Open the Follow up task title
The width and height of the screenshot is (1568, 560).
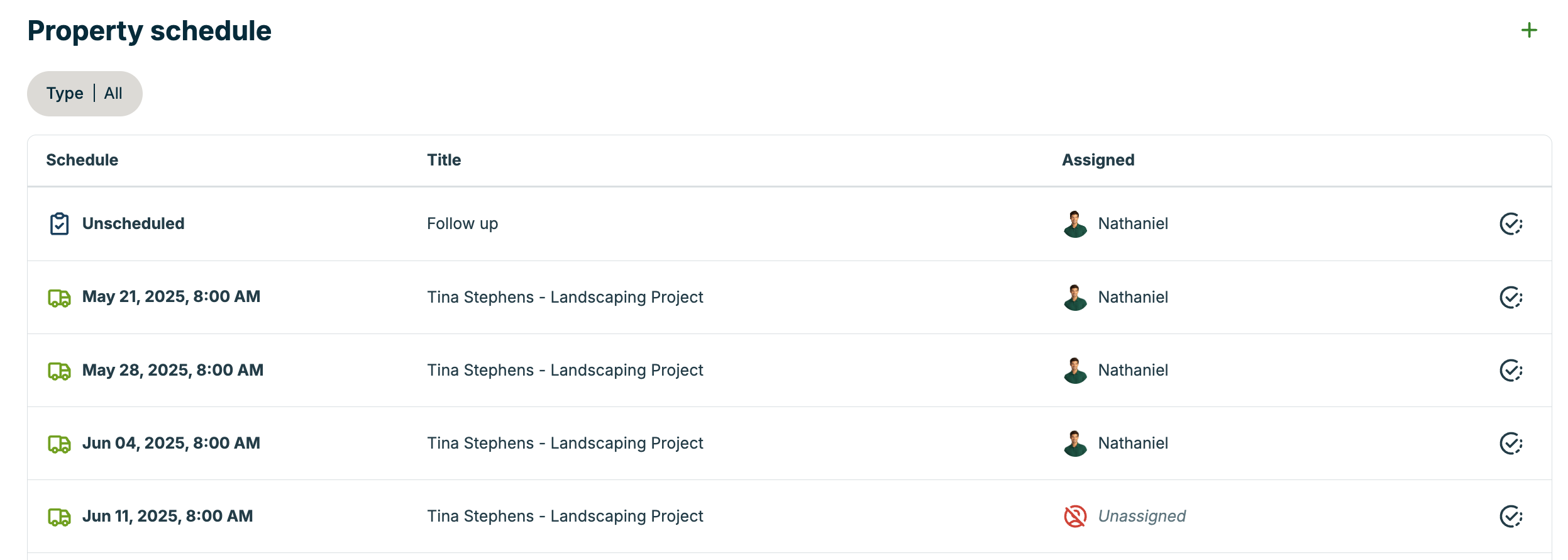[x=462, y=223]
